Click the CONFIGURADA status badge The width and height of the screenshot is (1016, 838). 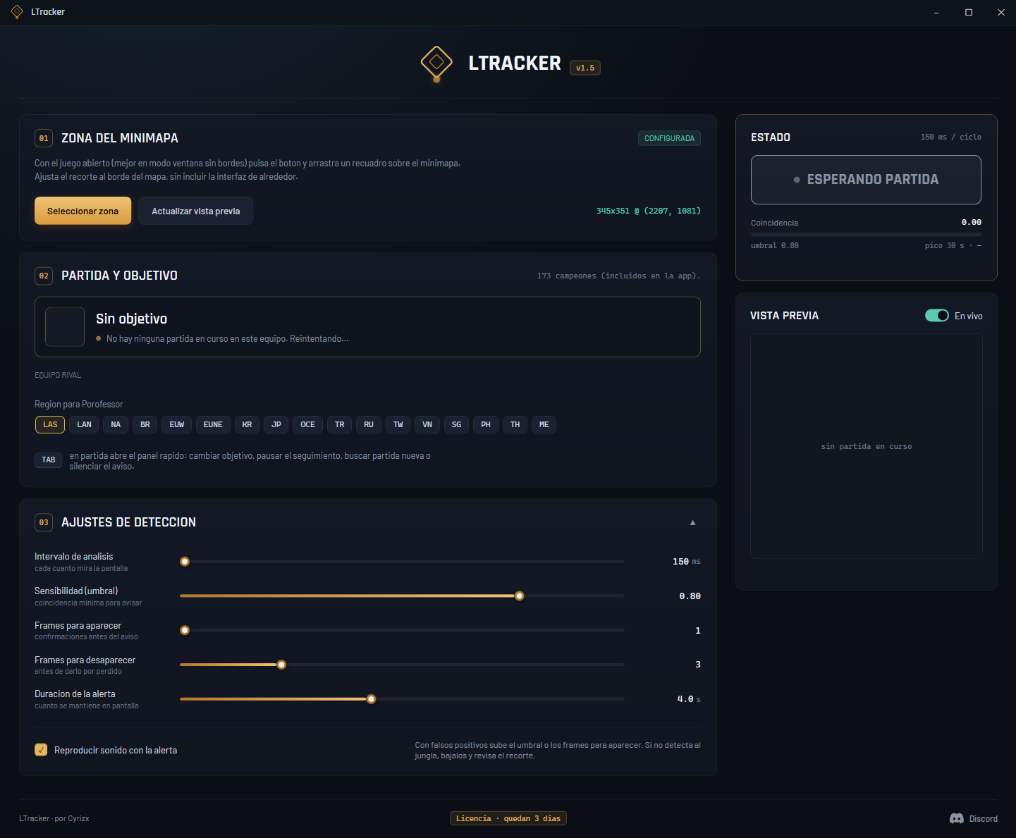click(x=669, y=138)
